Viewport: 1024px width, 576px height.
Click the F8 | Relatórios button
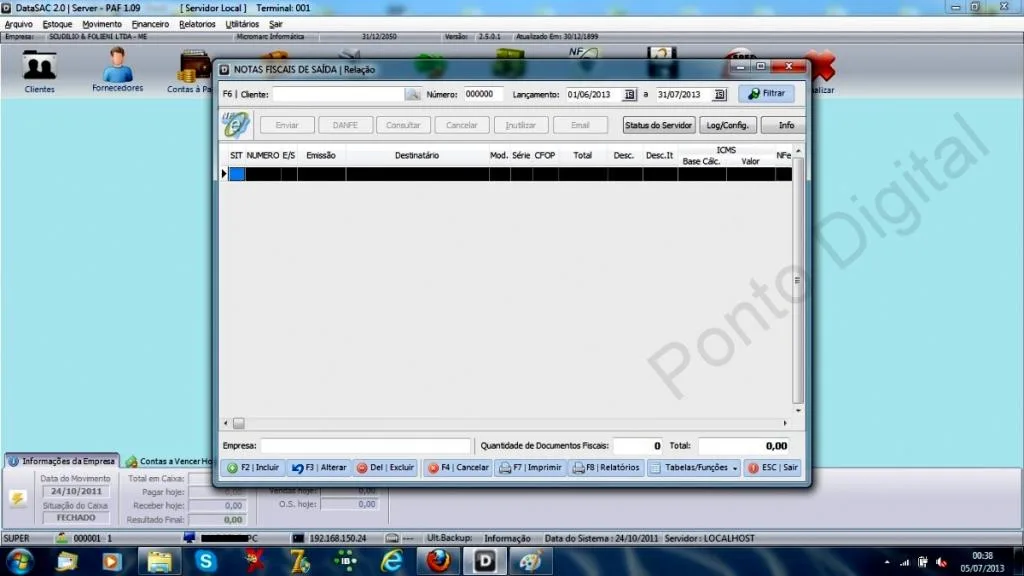click(x=606, y=468)
